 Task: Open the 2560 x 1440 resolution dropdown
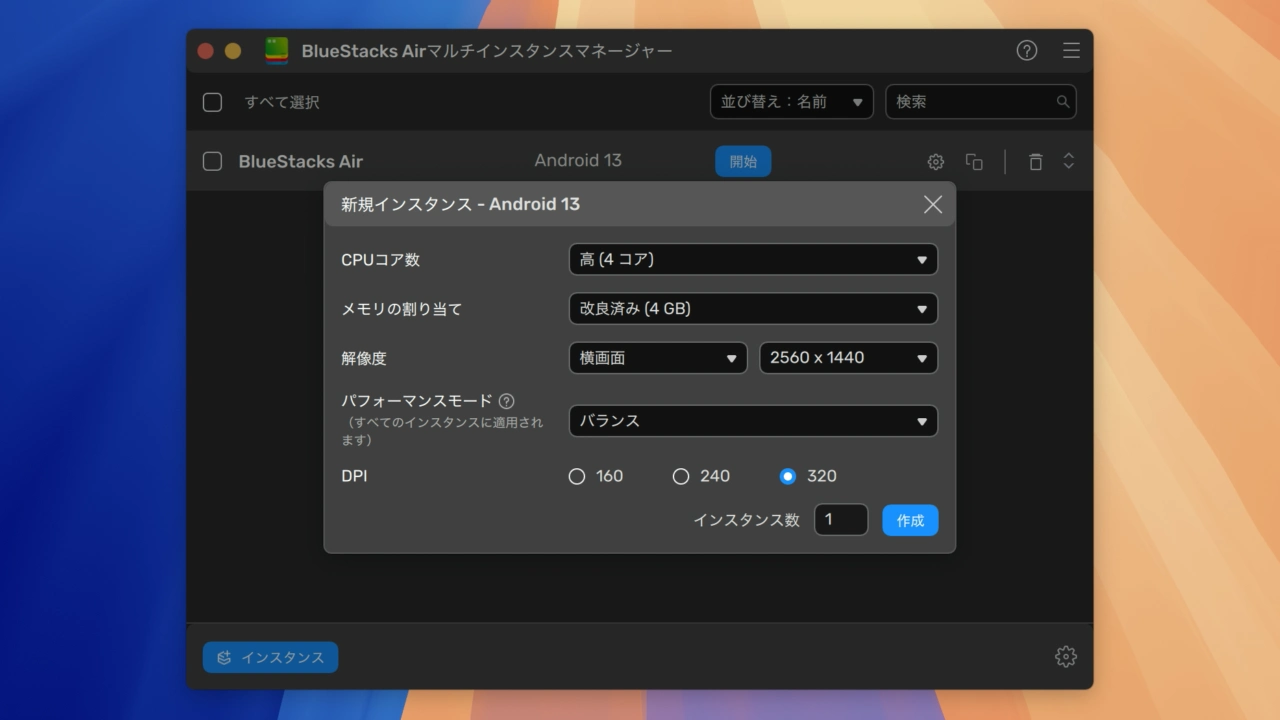[848, 358]
